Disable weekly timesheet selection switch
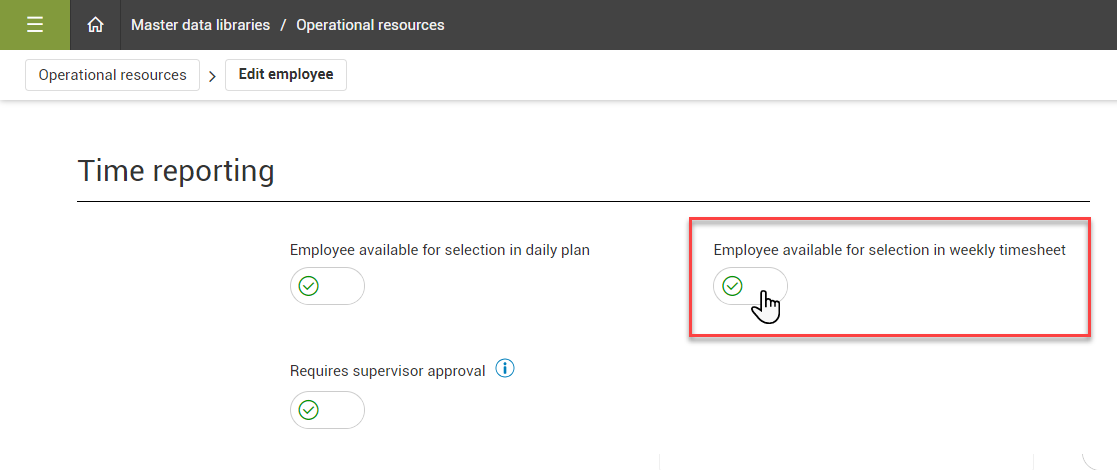The width and height of the screenshot is (1117, 470). click(750, 287)
